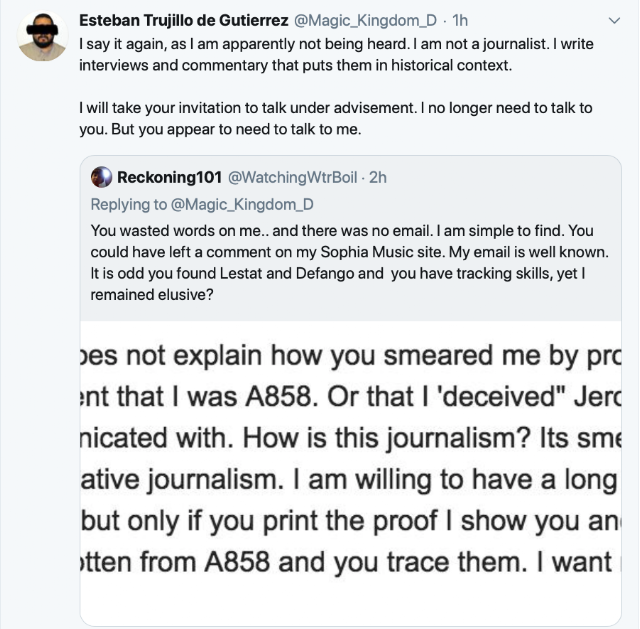Open the Reckoning101 display name link

169,178
